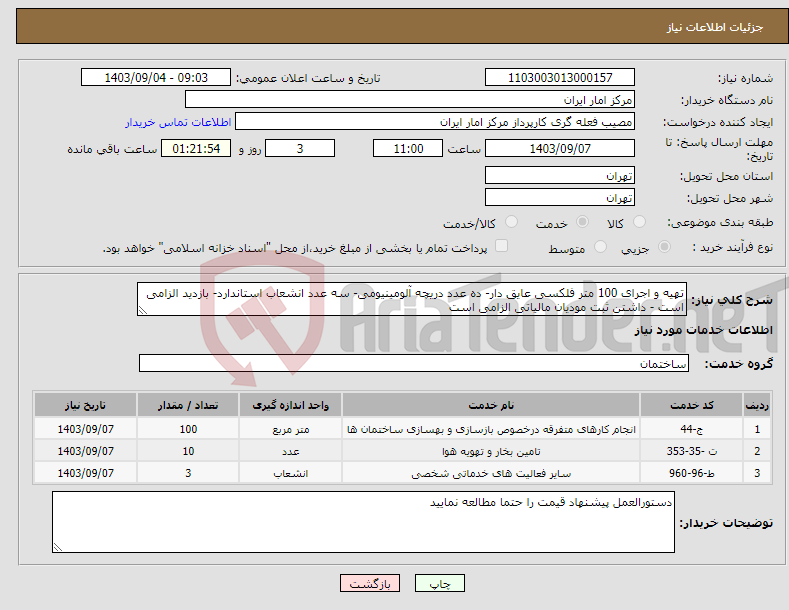
Task: Select the کالا radio button
Action: click(640, 222)
